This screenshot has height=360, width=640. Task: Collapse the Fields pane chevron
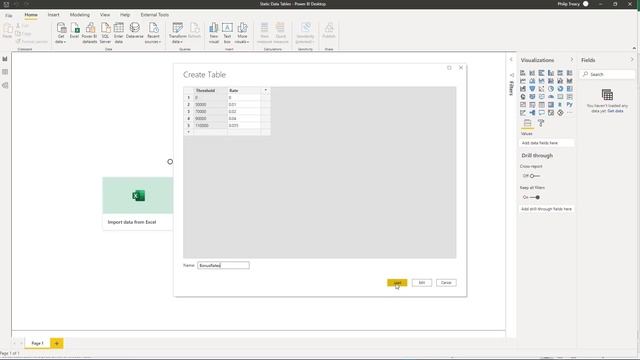tap(632, 60)
